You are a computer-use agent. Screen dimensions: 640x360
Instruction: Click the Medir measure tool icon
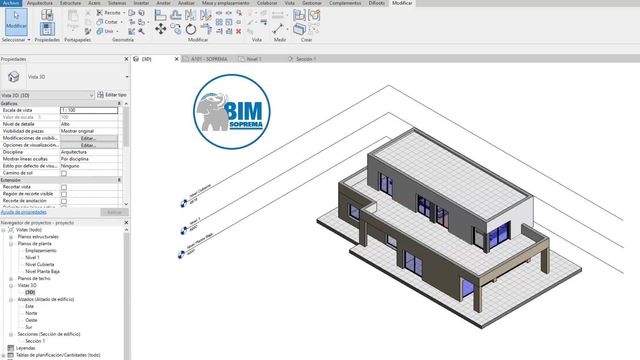(x=278, y=29)
